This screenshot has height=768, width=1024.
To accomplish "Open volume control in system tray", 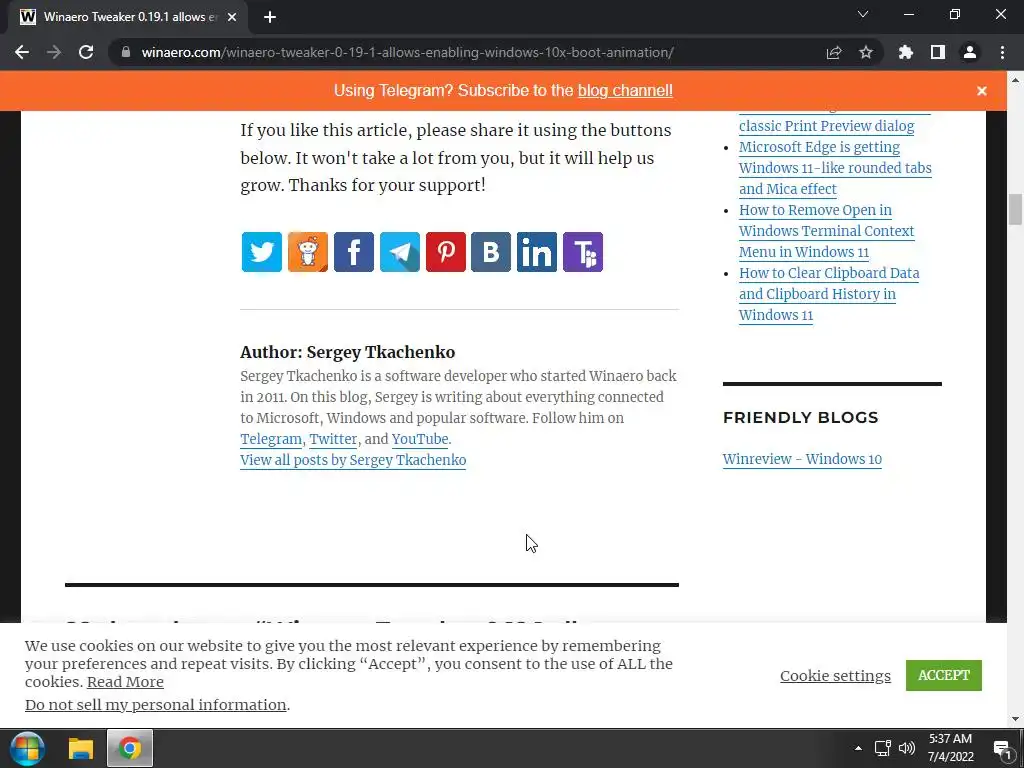I will (907, 748).
